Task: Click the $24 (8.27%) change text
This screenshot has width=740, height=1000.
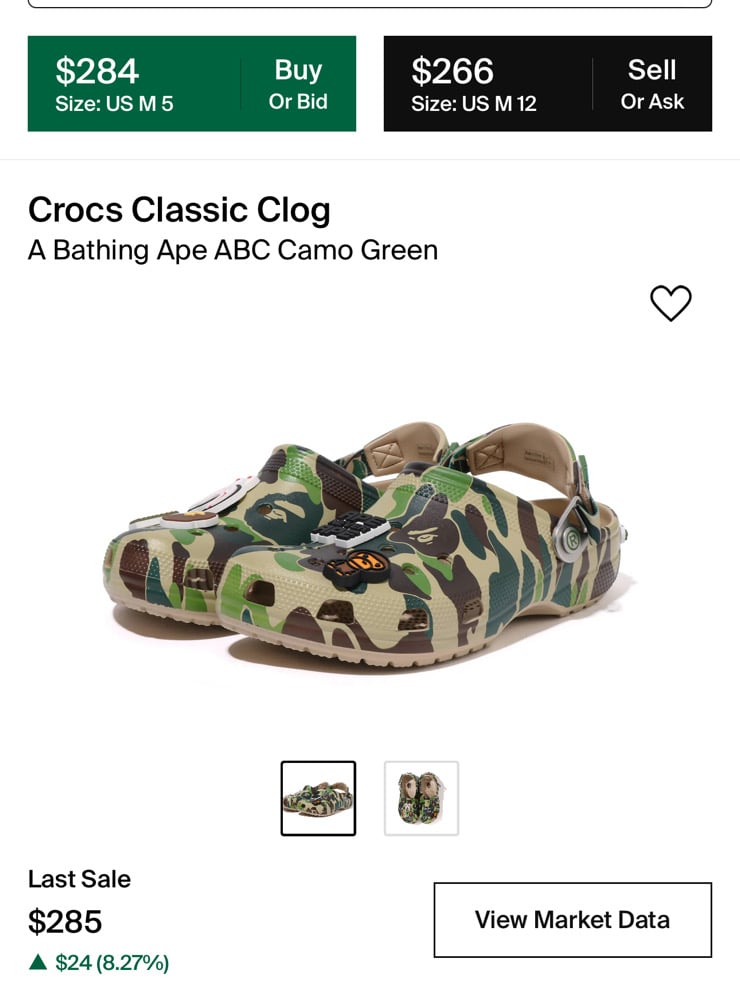Action: (x=112, y=962)
